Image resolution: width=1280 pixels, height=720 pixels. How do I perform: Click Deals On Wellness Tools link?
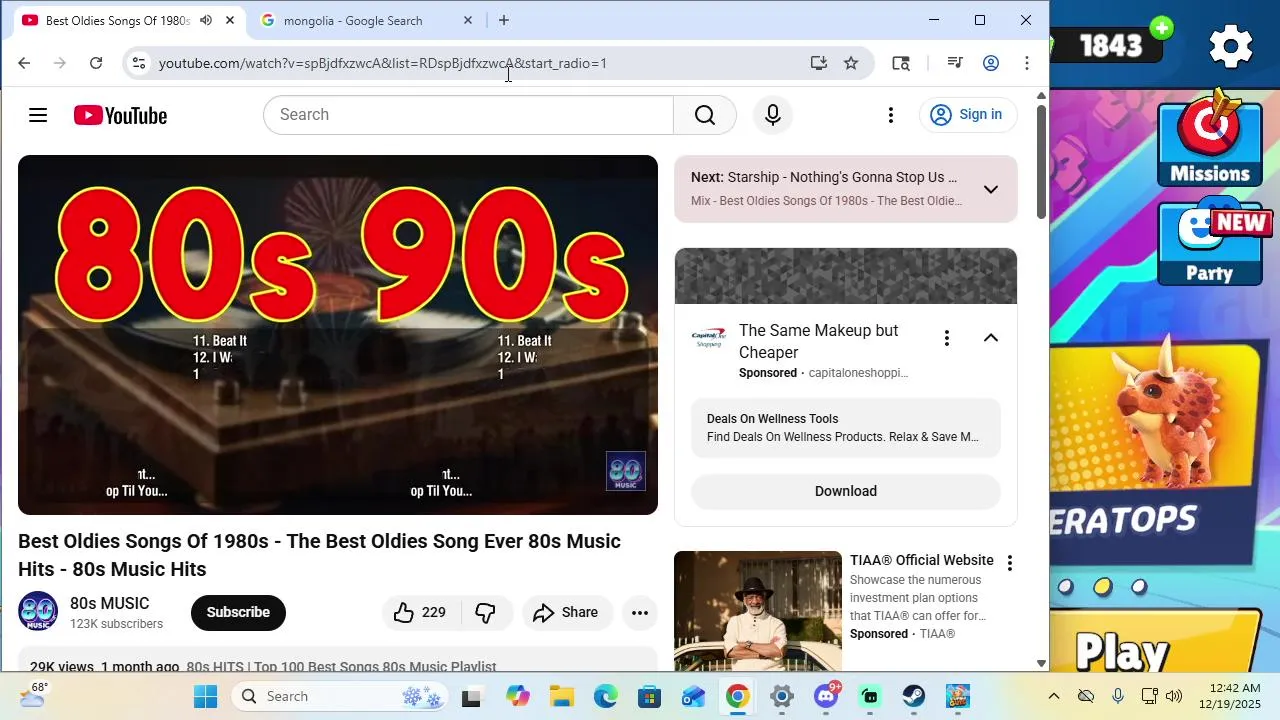772,419
